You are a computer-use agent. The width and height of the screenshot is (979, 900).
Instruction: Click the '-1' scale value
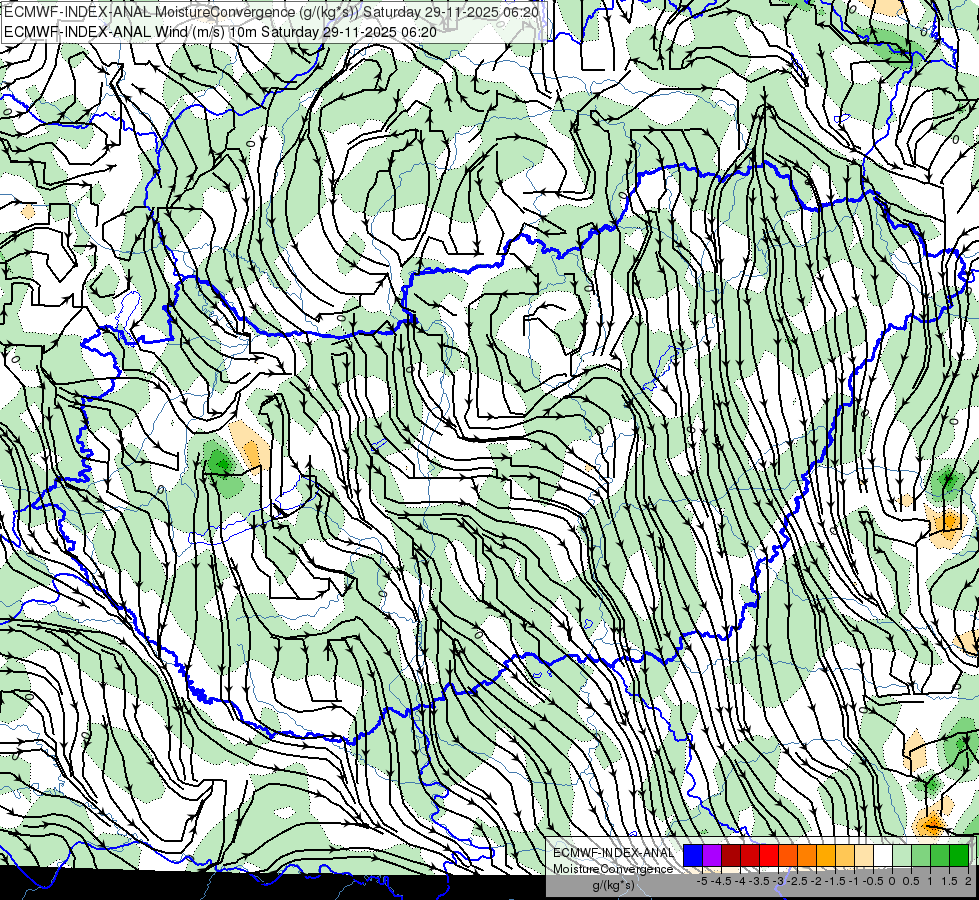pos(854,881)
